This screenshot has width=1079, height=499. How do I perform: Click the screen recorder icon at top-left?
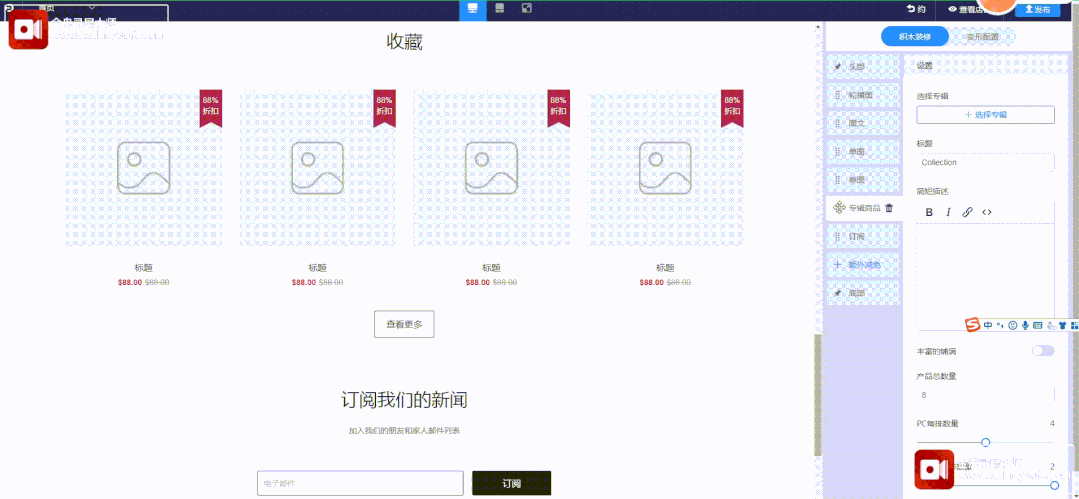(28, 30)
